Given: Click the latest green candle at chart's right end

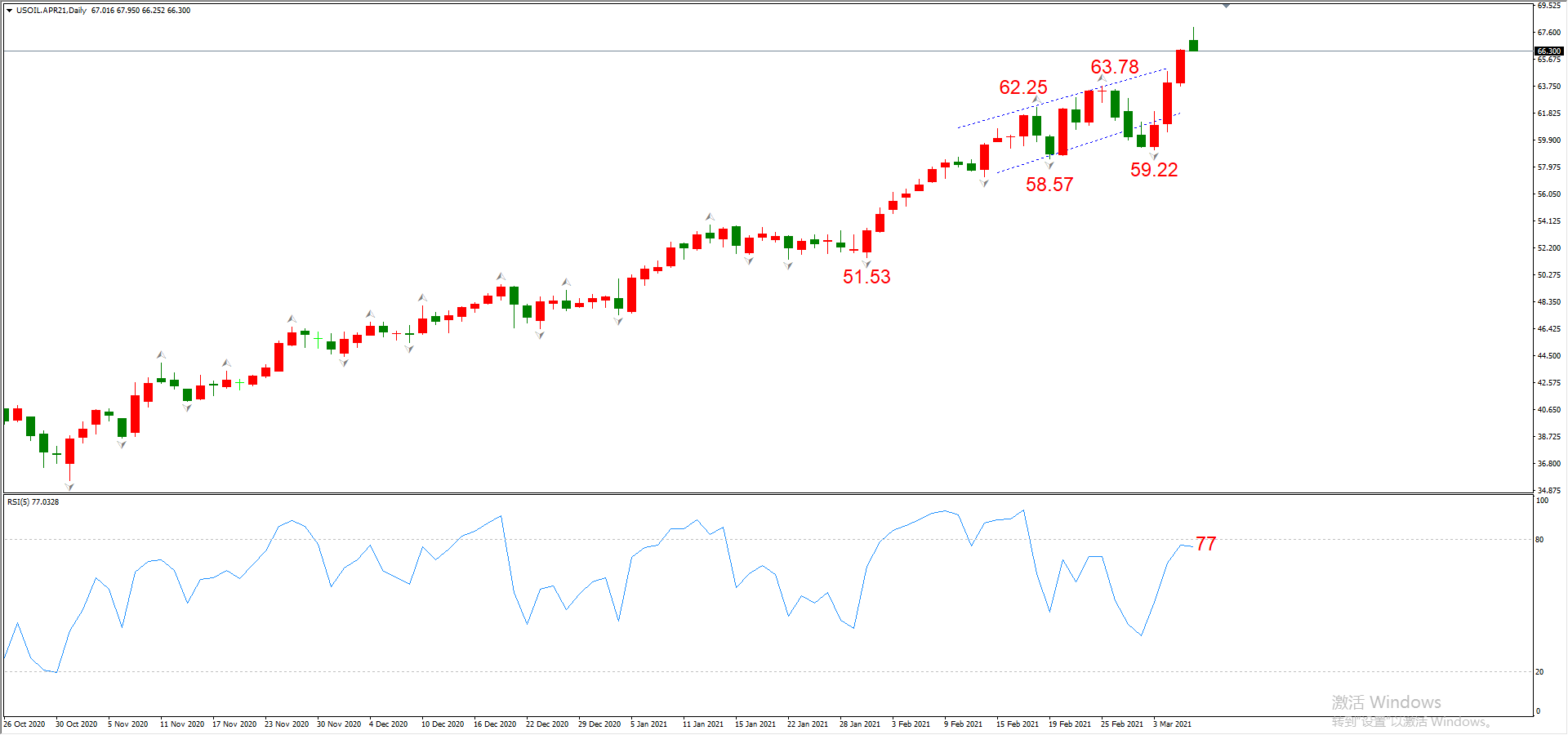Looking at the screenshot, I should [x=1193, y=44].
